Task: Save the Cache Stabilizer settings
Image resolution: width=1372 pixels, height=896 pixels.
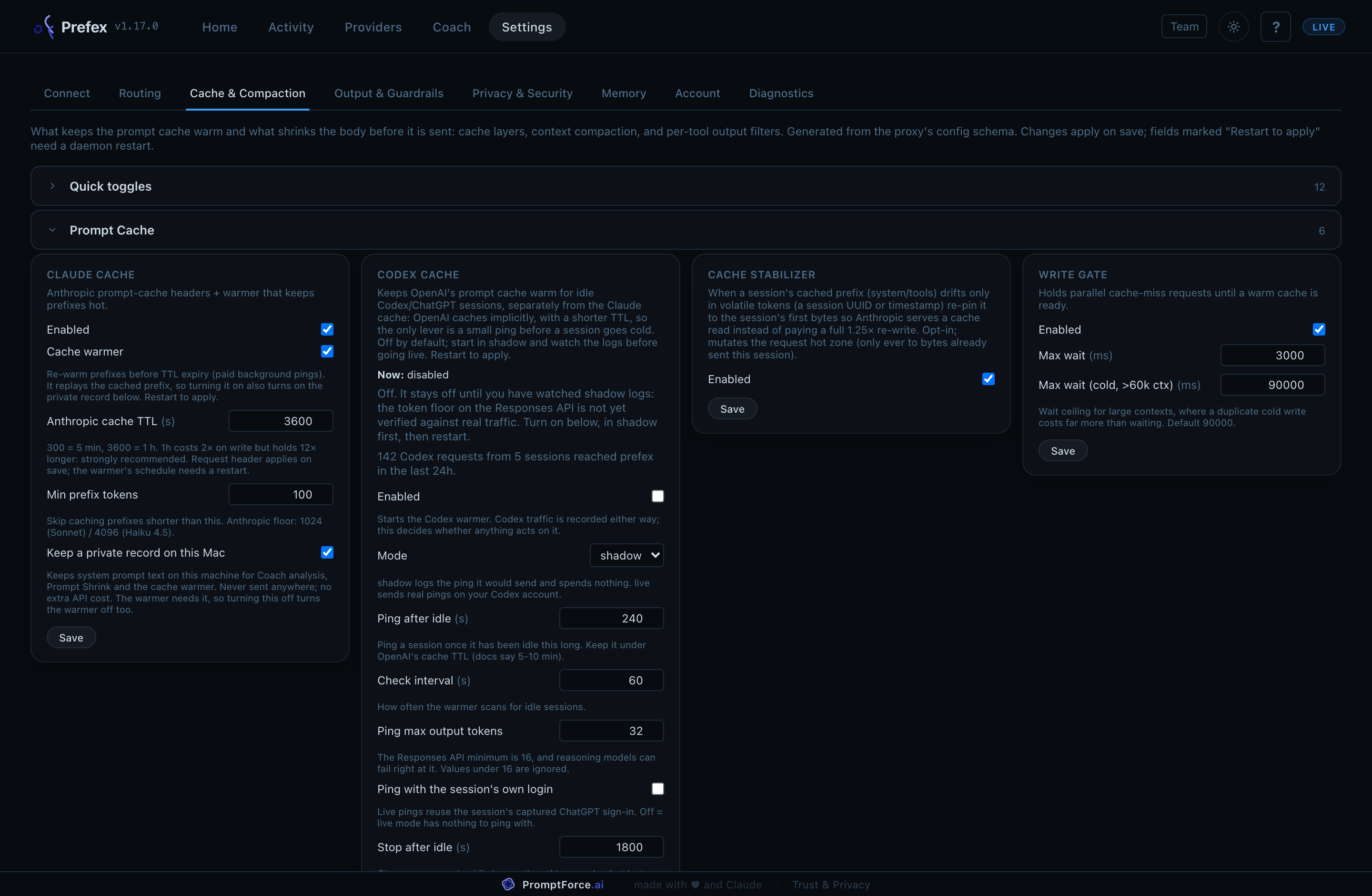Action: (x=732, y=409)
